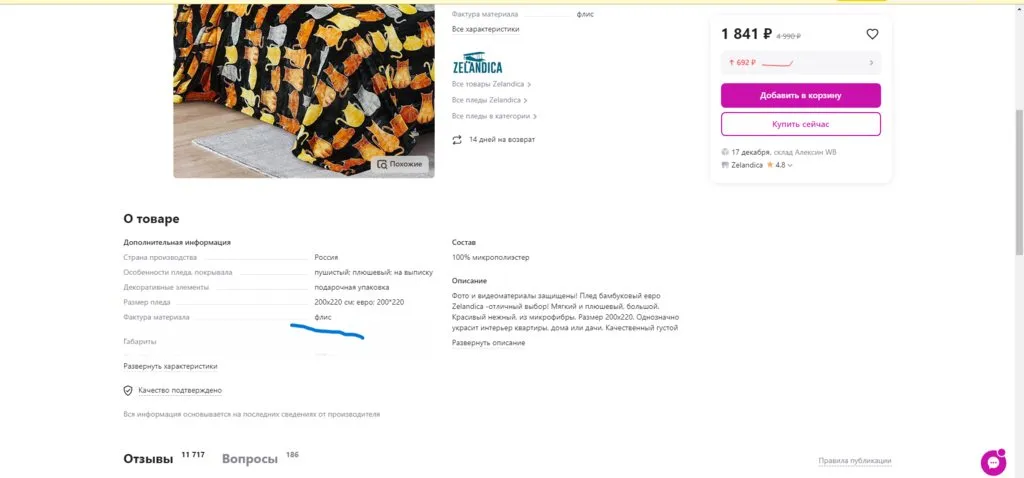Image resolution: width=1024 pixels, height=478 pixels.
Task: Click the Купить сейчас button
Action: tap(800, 124)
